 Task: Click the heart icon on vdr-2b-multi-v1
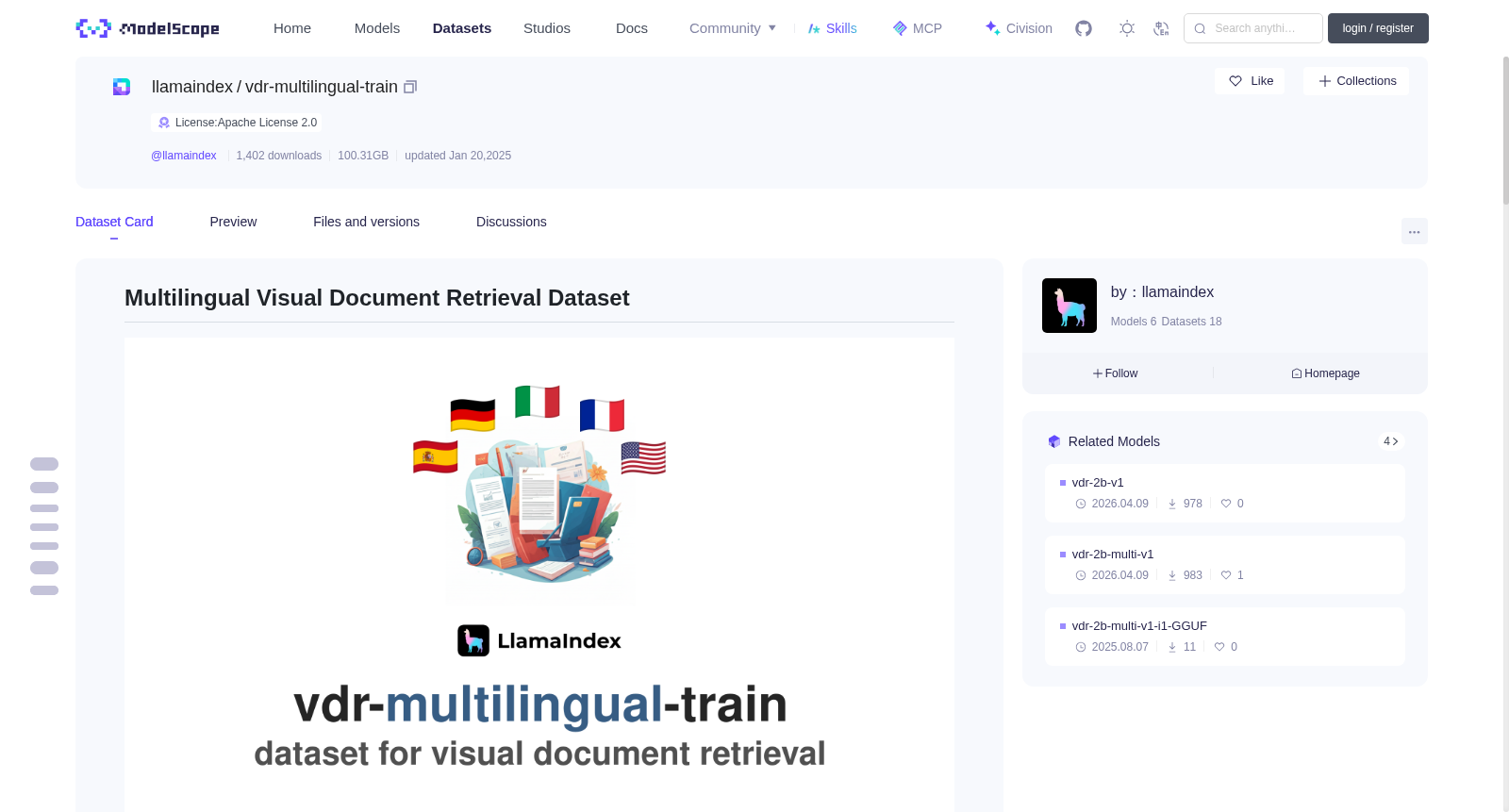point(1226,575)
